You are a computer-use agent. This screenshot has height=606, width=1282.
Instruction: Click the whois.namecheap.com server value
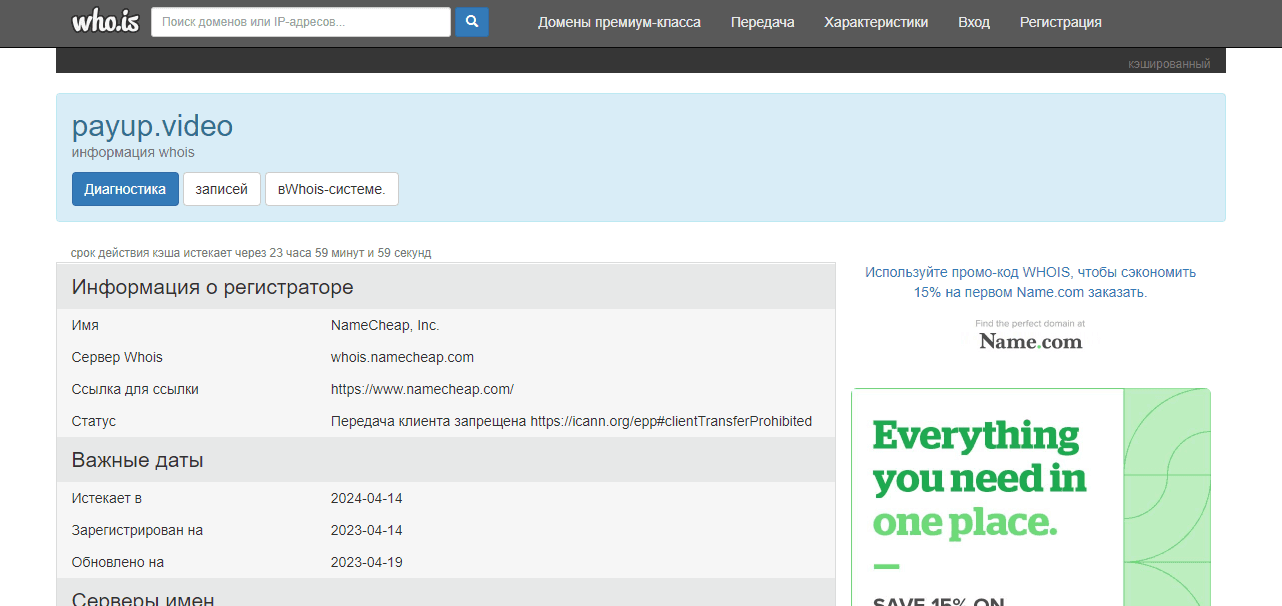[402, 357]
